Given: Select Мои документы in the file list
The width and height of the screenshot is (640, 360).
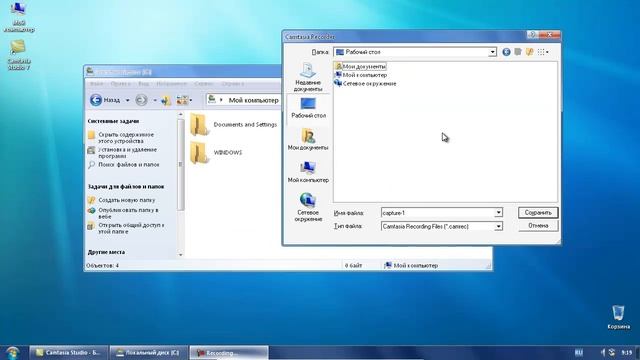Looking at the screenshot, I should [x=360, y=66].
